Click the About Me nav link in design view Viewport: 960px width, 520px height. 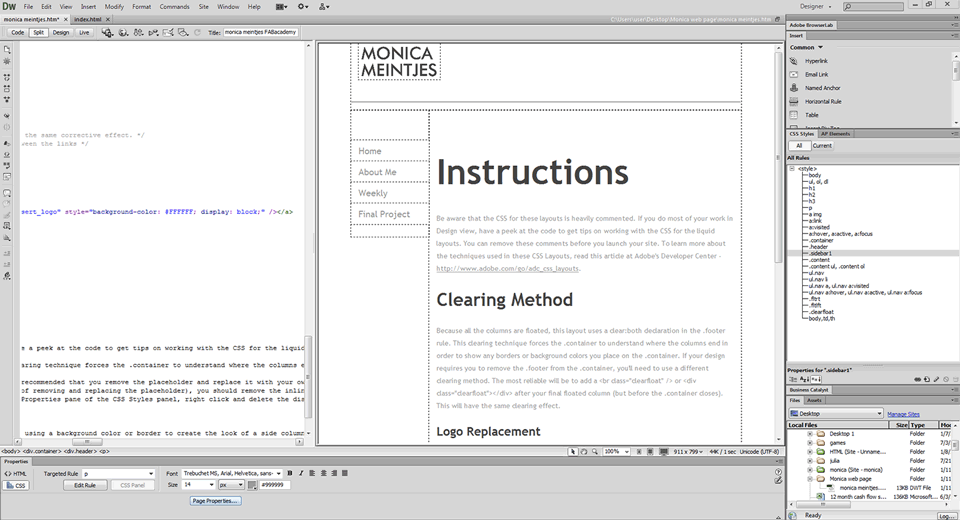(377, 172)
